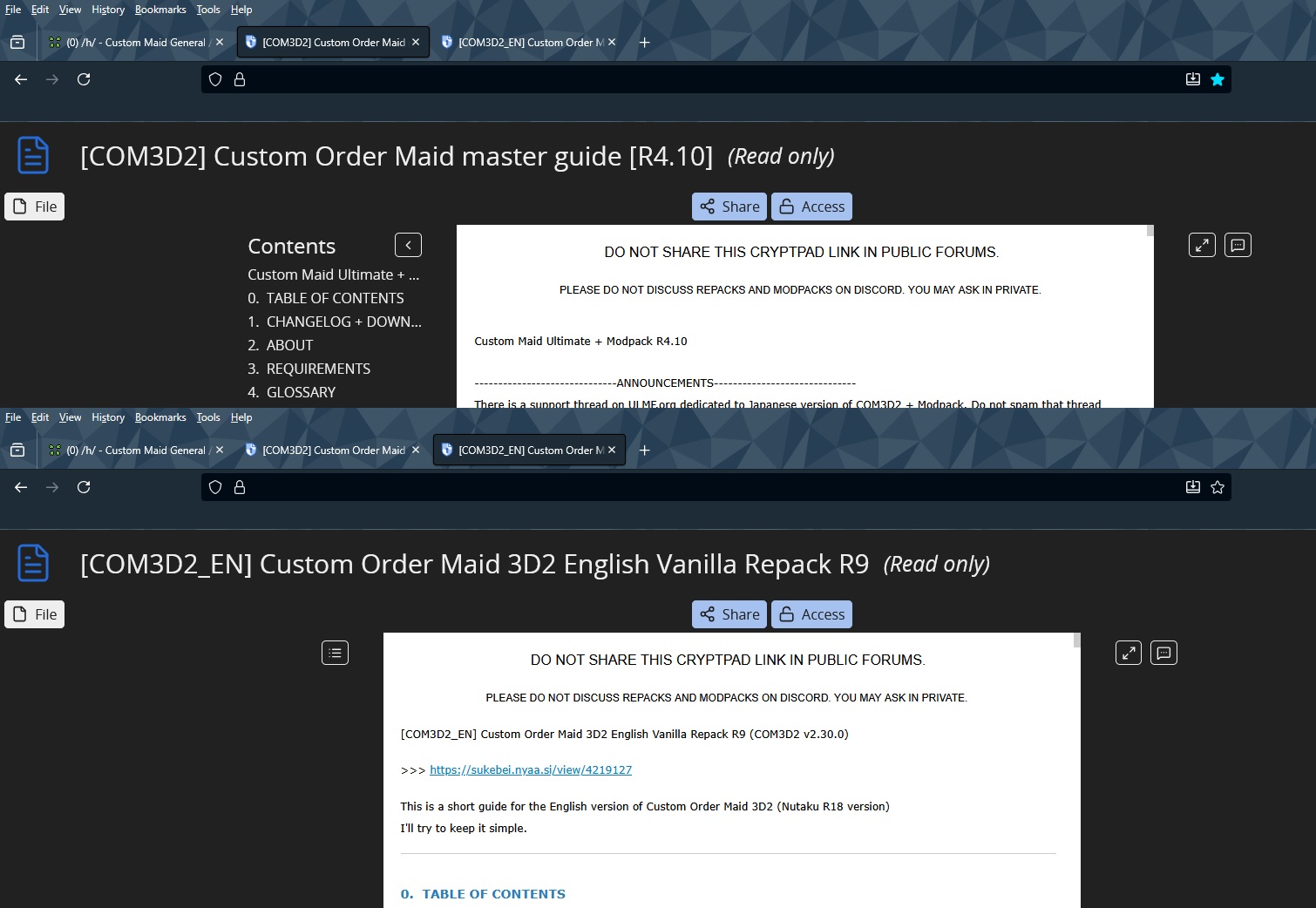The image size is (1316, 908).
Task: Select 'Custom Maid Ultimate + ...' in Contents sidebar
Action: [334, 274]
